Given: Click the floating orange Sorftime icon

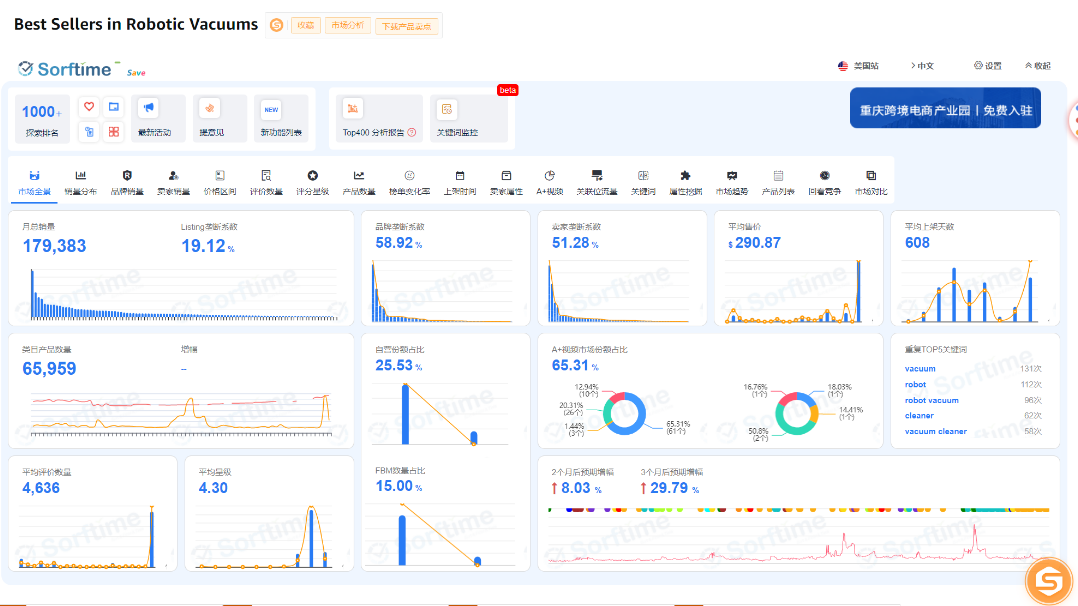Looking at the screenshot, I should pos(1049,580).
